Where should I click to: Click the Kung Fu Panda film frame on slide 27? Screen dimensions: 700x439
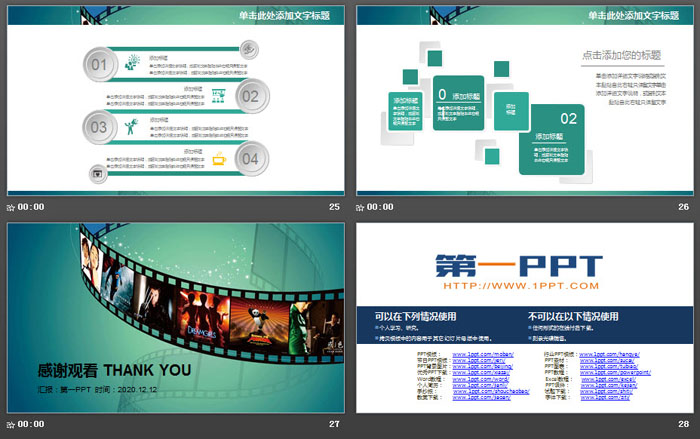pyautogui.click(x=259, y=325)
